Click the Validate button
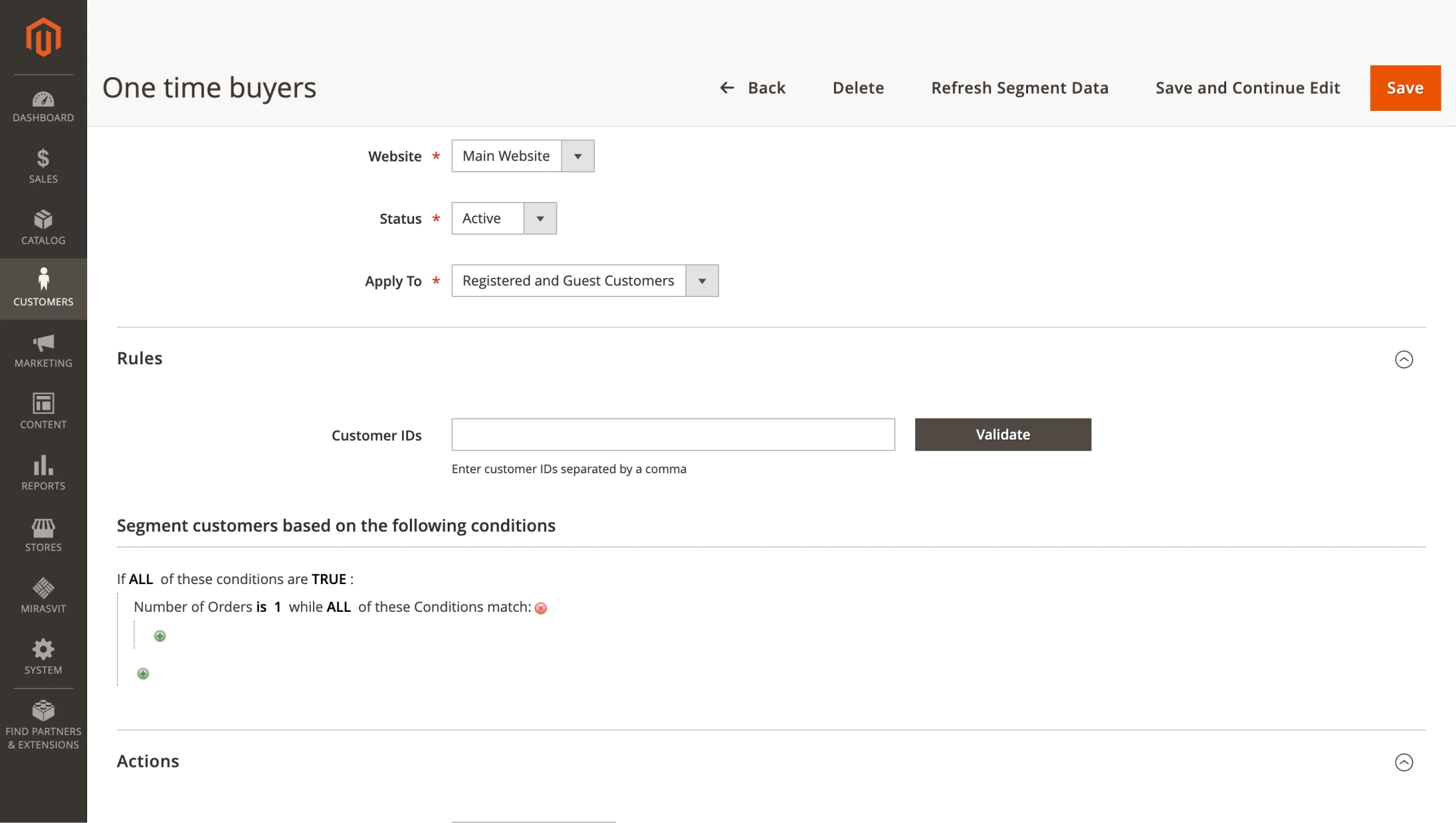The width and height of the screenshot is (1456, 823). tap(1002, 434)
